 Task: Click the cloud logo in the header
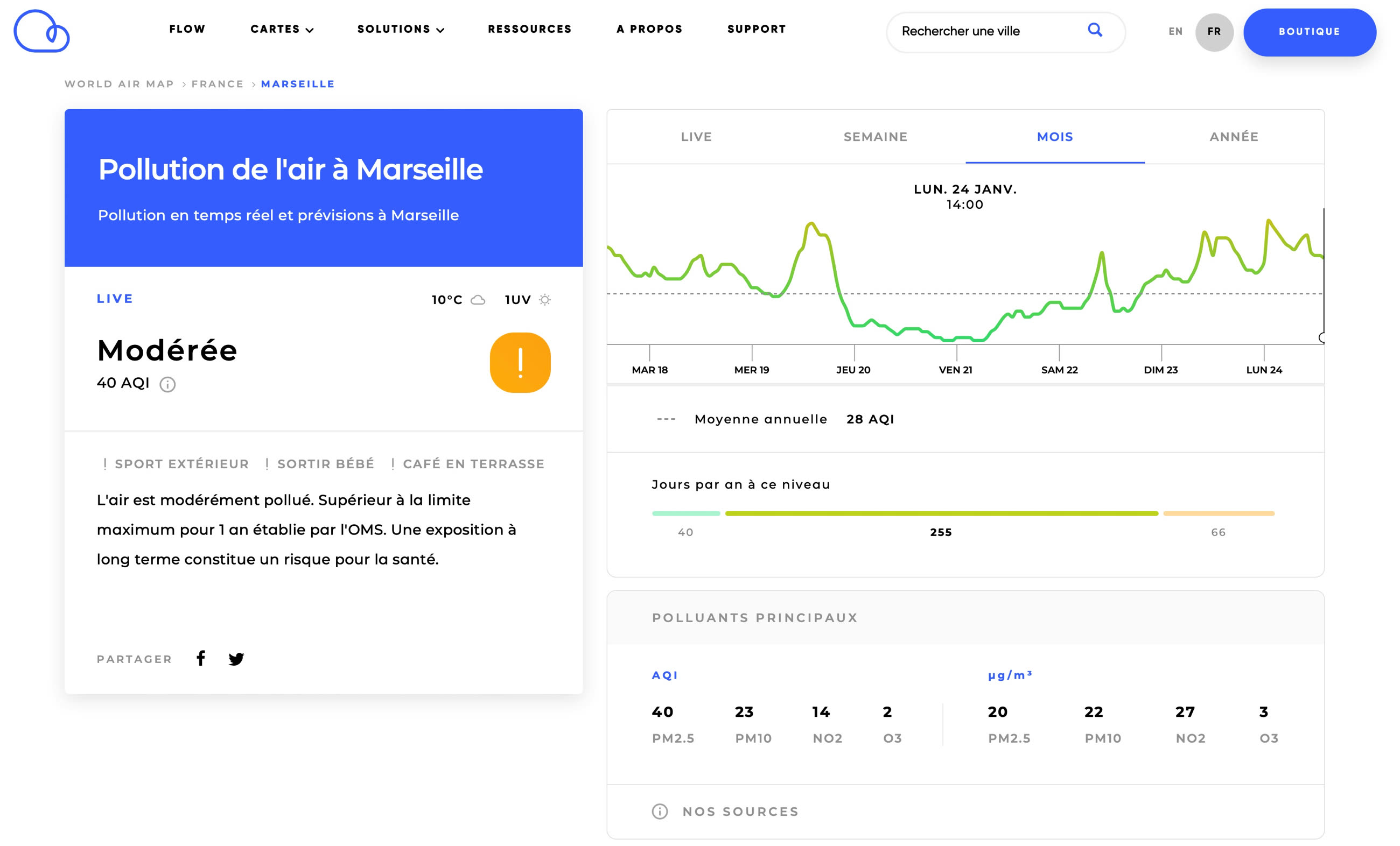41,31
